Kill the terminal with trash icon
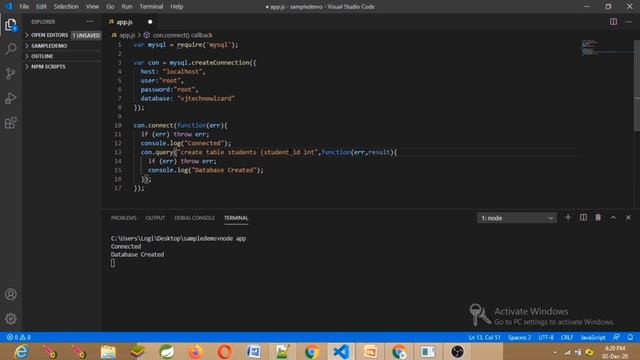The image size is (640, 360). pos(598,218)
